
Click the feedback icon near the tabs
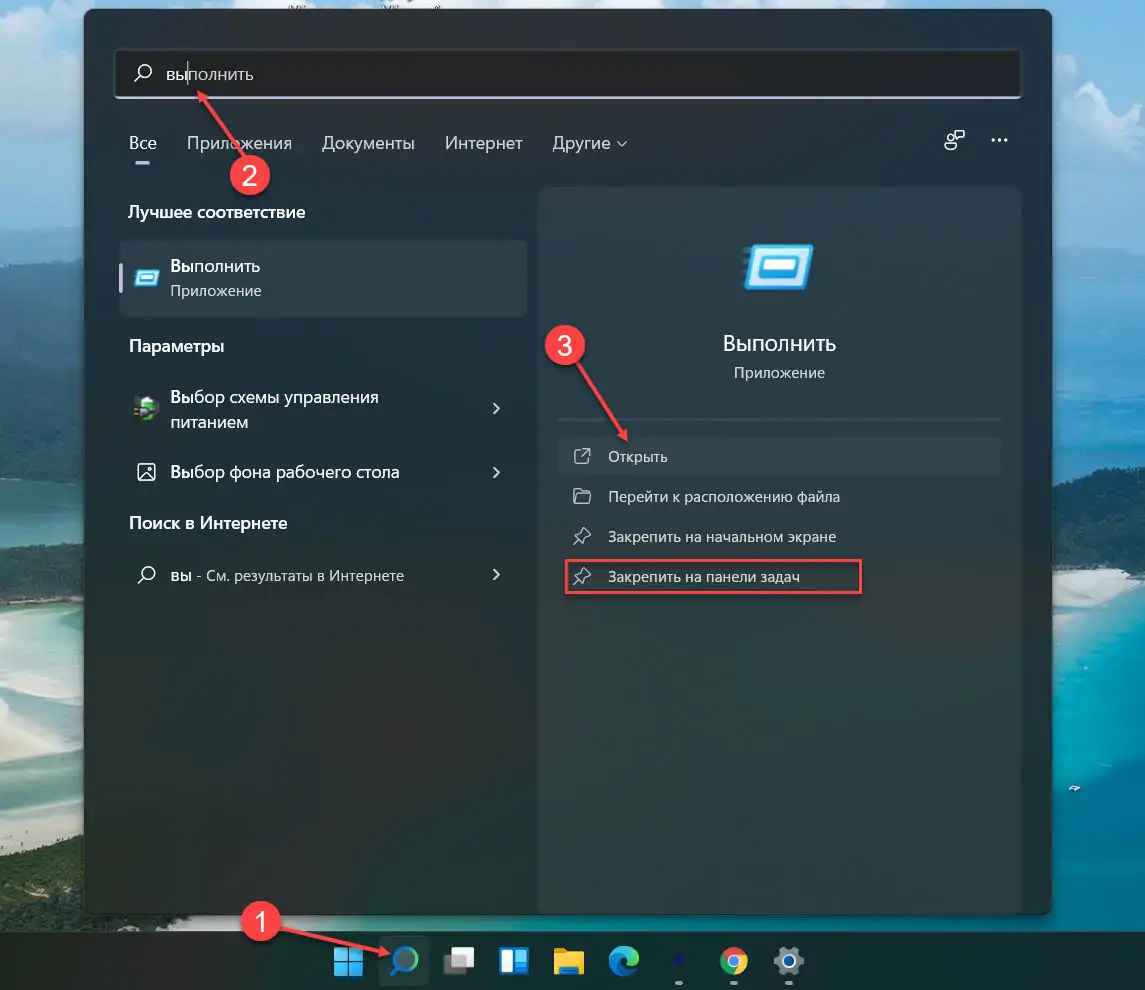[x=954, y=141]
